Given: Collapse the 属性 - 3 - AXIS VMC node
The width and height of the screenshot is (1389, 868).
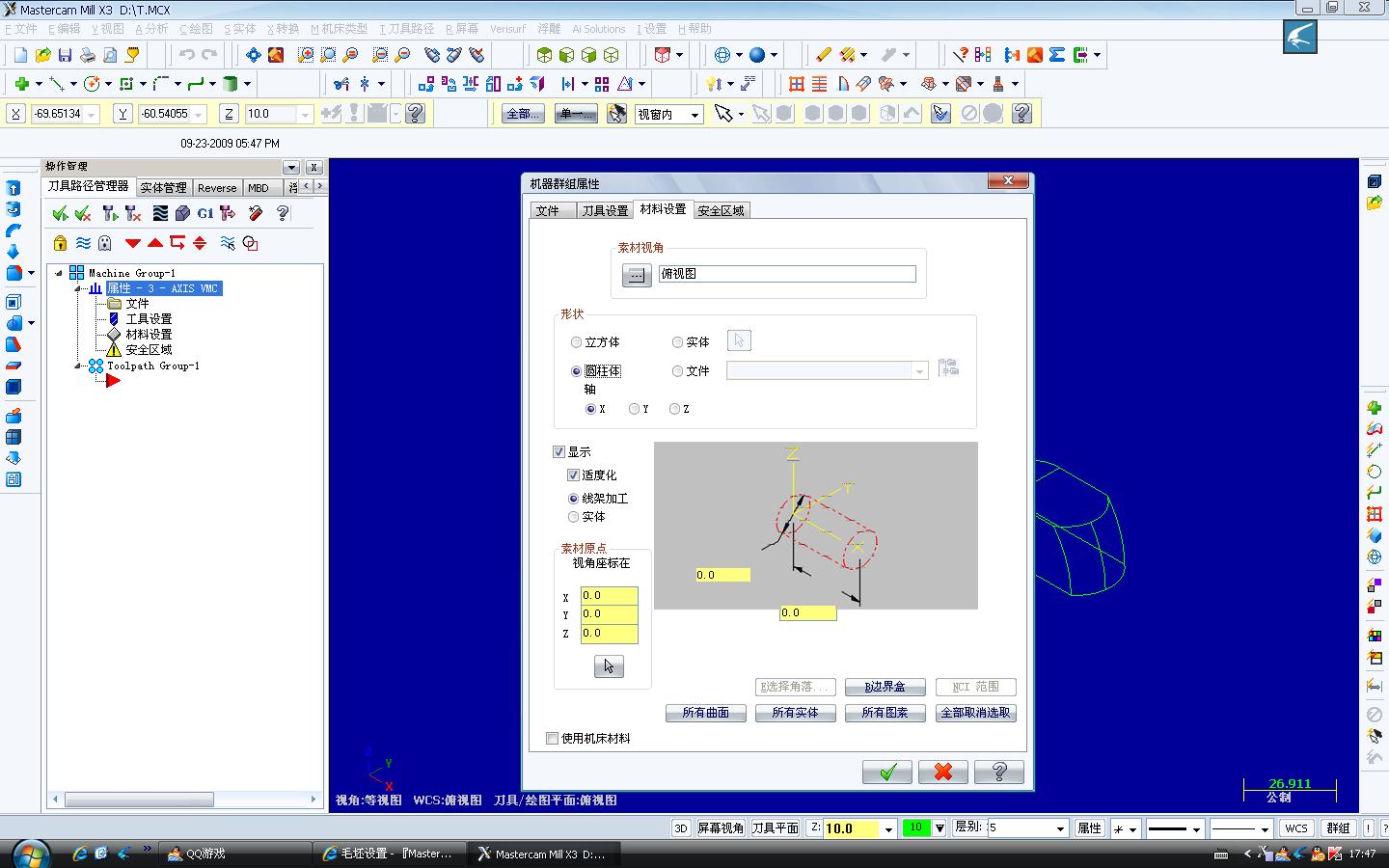Looking at the screenshot, I should [x=79, y=288].
